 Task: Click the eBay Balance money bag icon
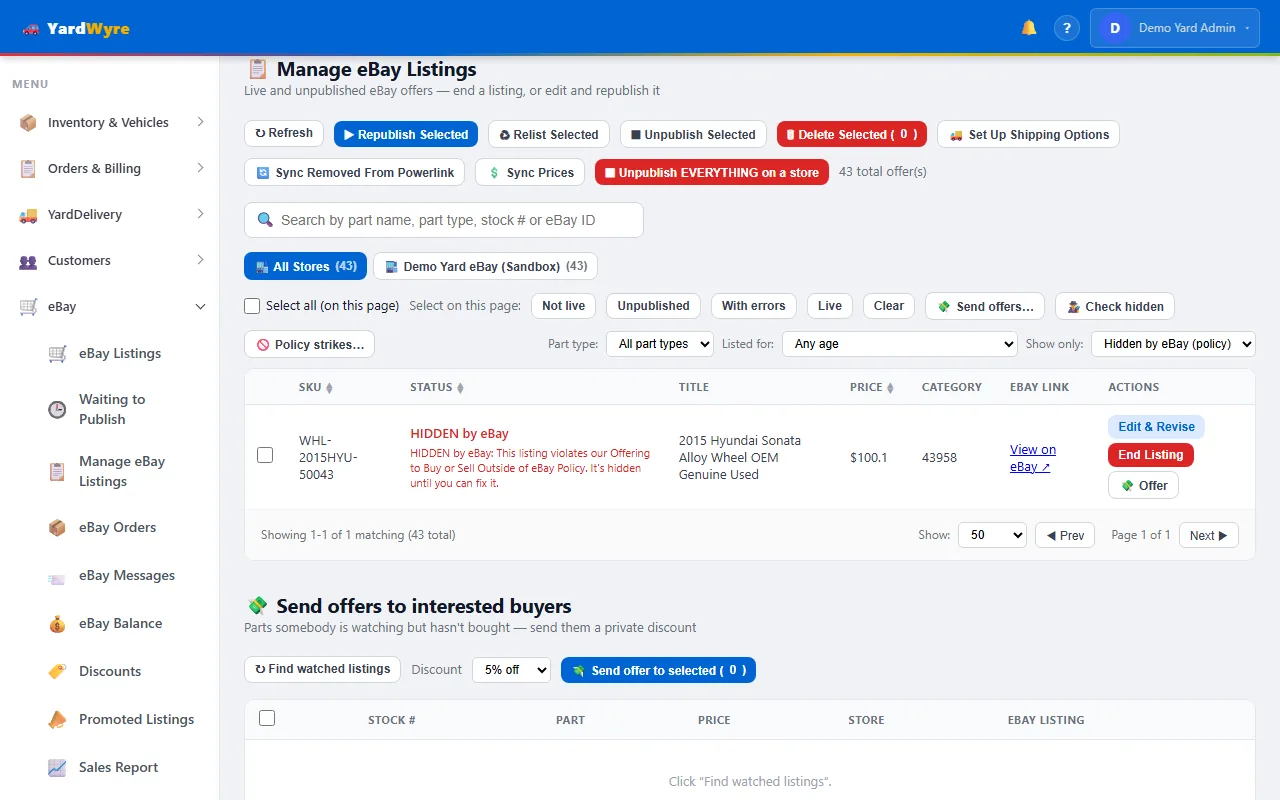point(58,624)
